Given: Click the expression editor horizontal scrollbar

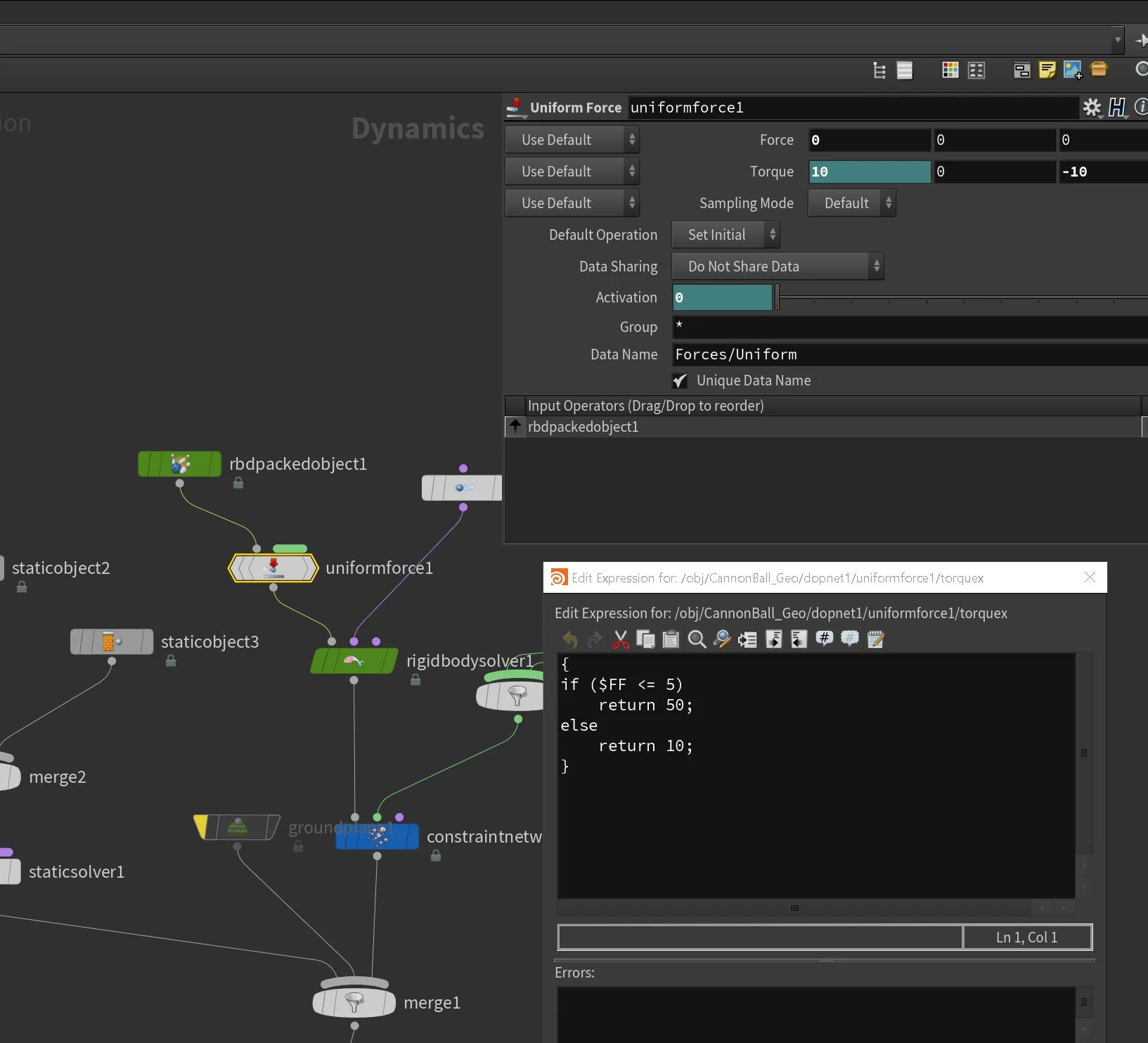Looking at the screenshot, I should coord(794,908).
